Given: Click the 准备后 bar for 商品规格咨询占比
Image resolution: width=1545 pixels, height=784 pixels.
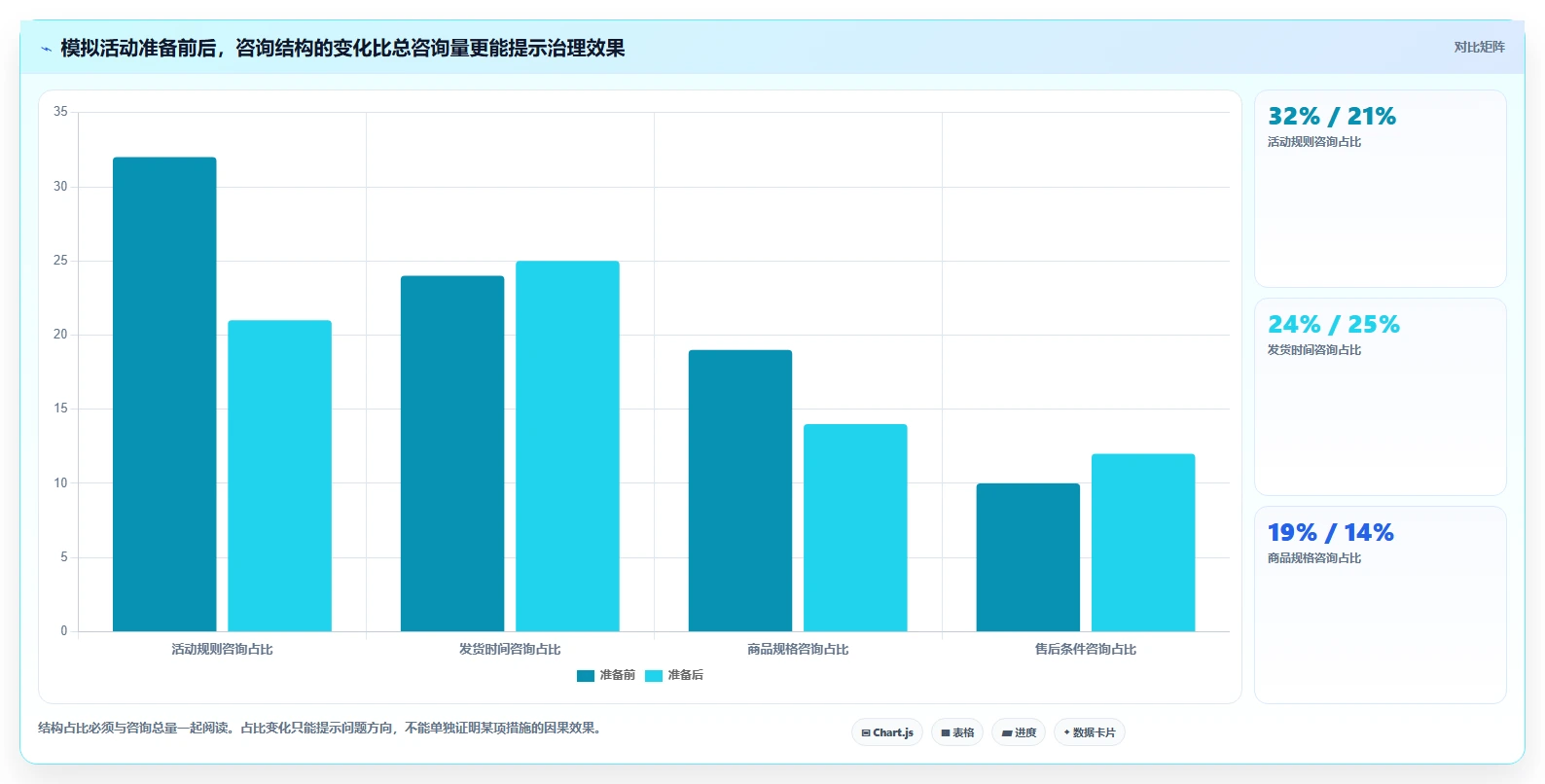Looking at the screenshot, I should click(x=855, y=527).
